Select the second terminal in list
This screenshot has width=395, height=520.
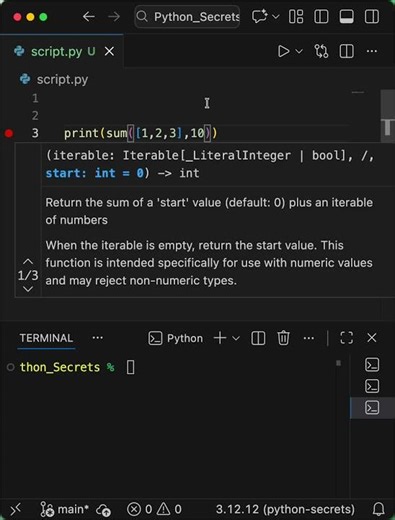point(372,386)
